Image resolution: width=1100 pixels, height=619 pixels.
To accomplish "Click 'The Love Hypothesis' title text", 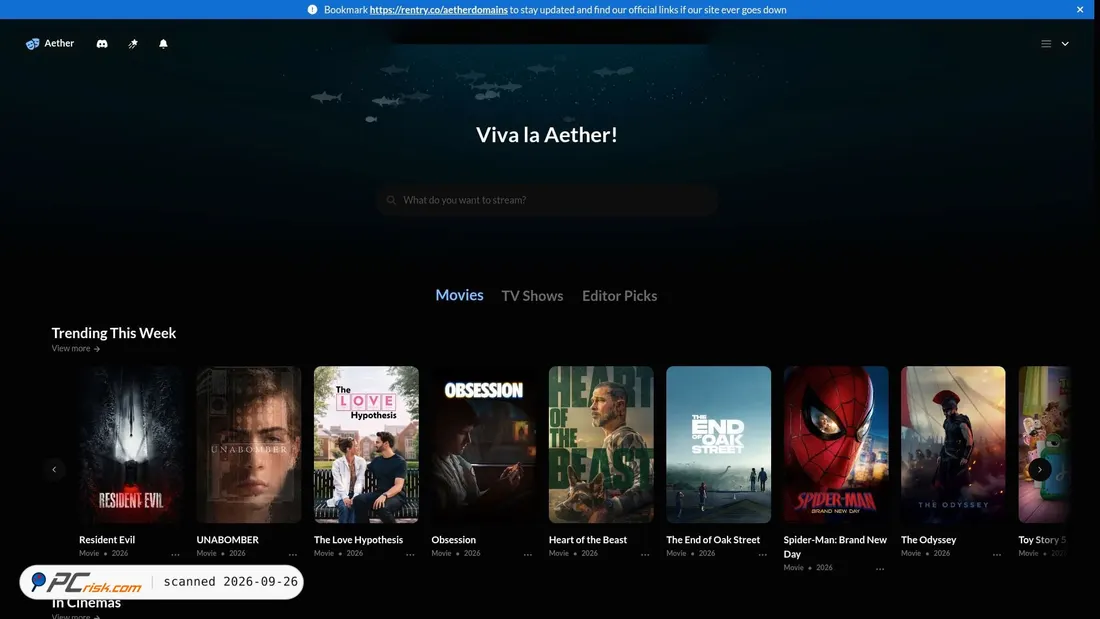I will coord(358,540).
